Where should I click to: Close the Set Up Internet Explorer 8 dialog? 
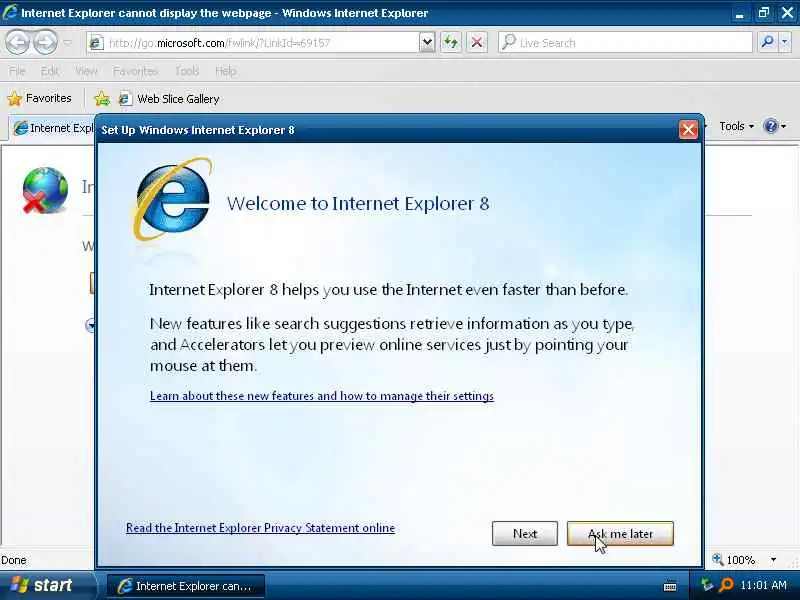click(688, 130)
